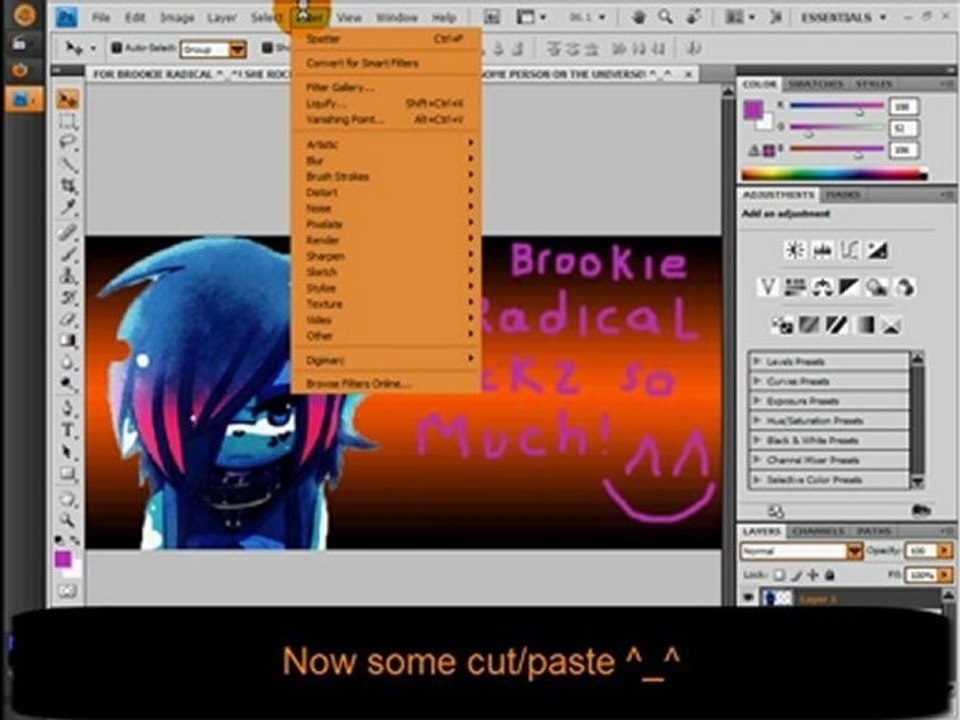Click the G value input field
This screenshot has height=720, width=960.
[x=904, y=128]
